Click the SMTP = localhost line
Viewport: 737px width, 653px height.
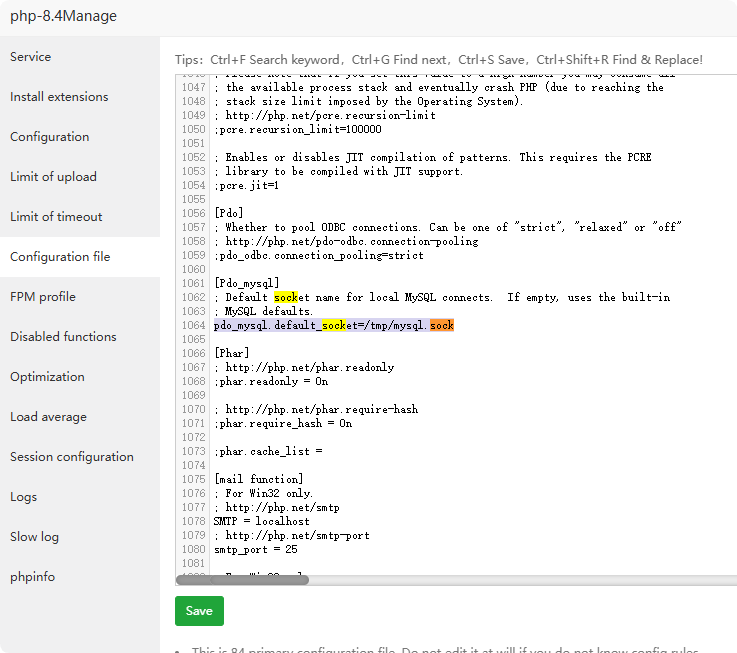click(262, 522)
